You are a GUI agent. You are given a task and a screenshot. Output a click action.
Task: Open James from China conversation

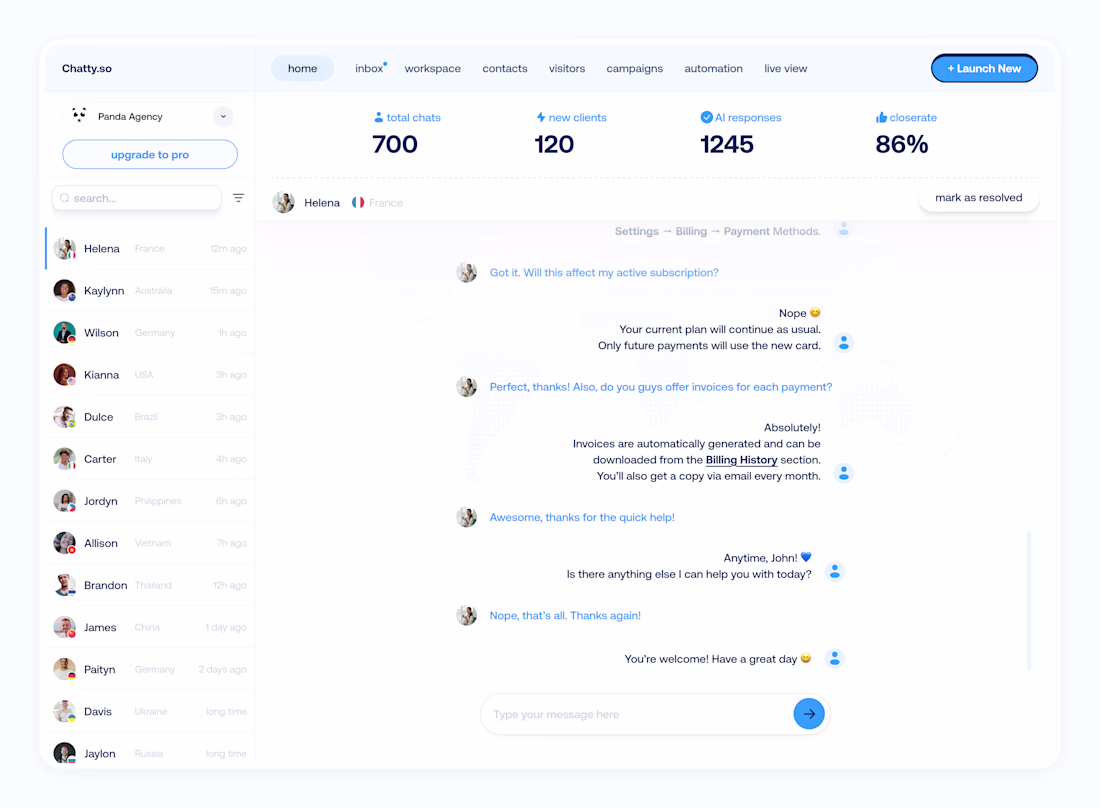149,627
